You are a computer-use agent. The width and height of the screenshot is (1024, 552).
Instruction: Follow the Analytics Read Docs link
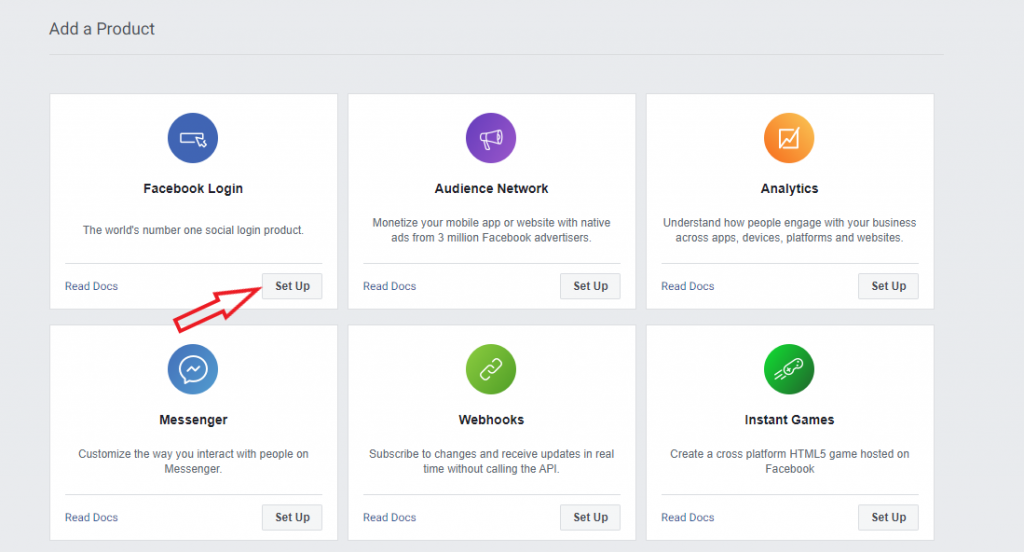(x=687, y=286)
